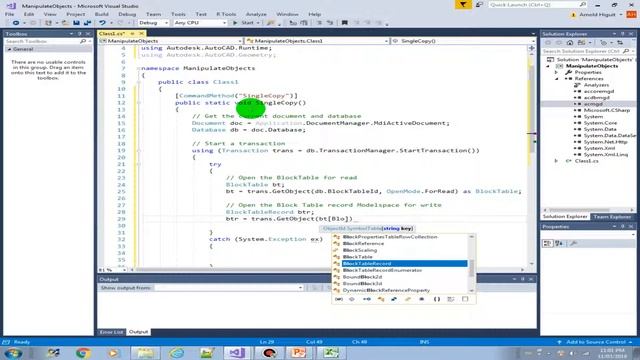Select Microsoft.CSharp reference in Solution Explorer
Screen dimensions: 640x360
coord(607,110)
